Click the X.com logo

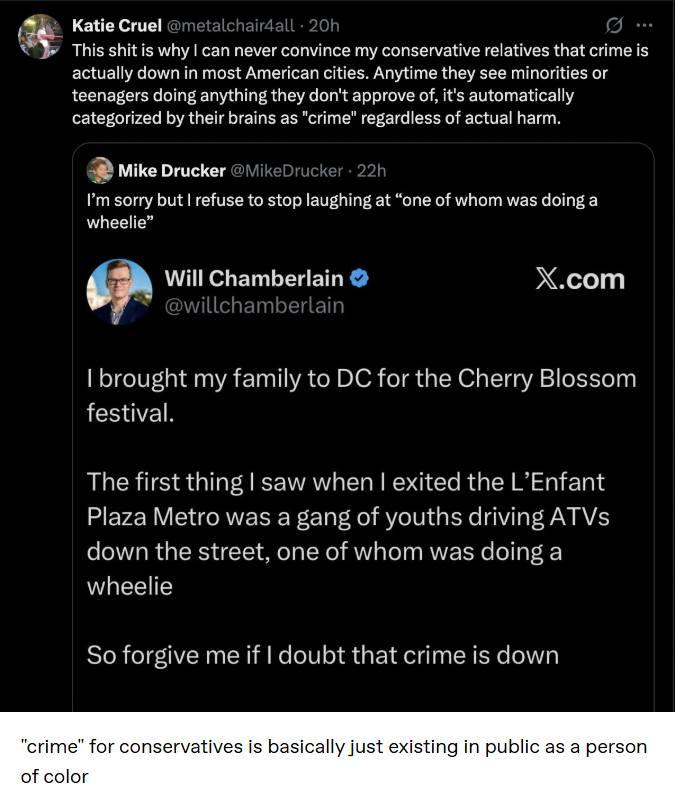(x=579, y=279)
